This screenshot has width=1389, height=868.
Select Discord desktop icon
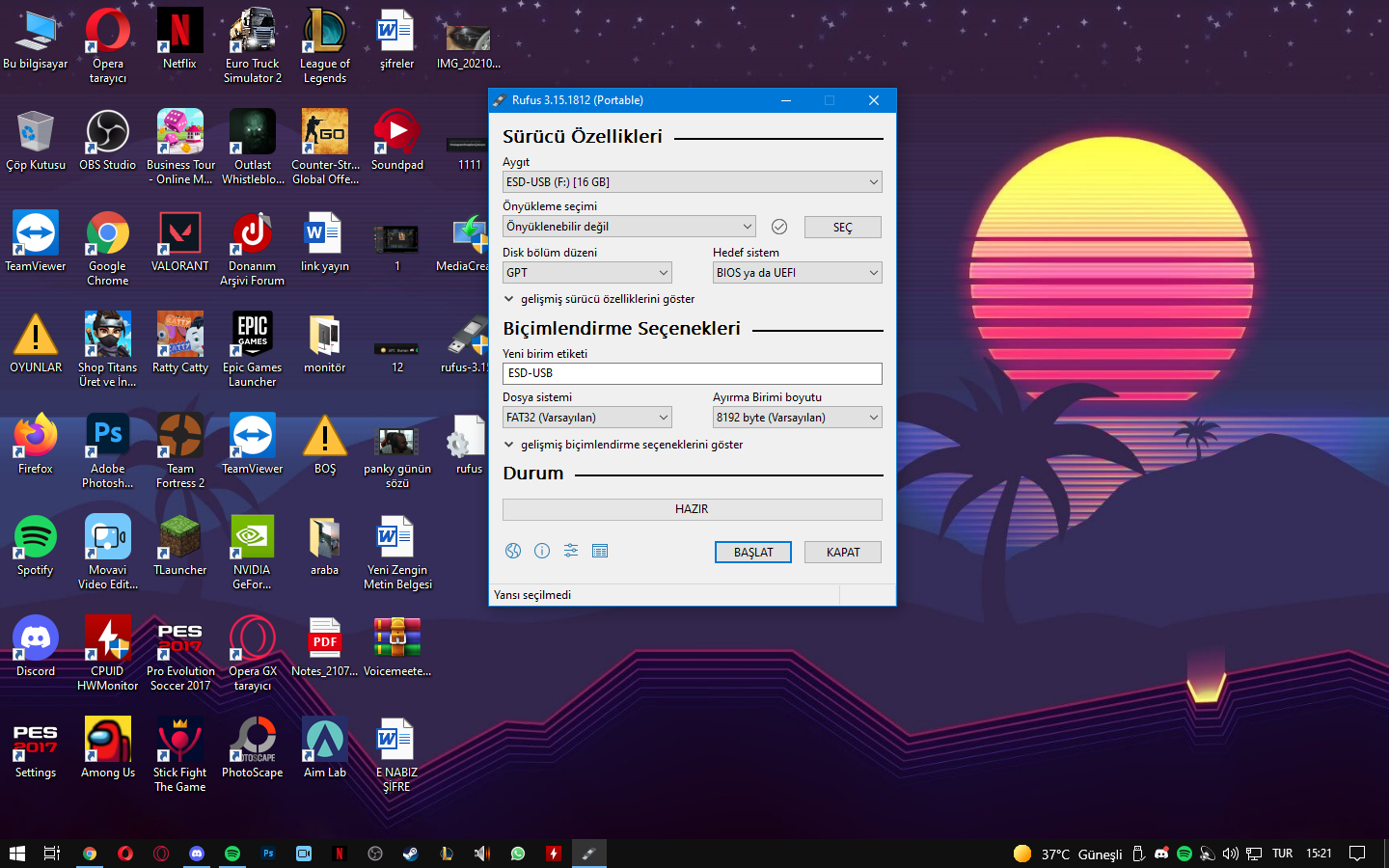click(x=36, y=648)
